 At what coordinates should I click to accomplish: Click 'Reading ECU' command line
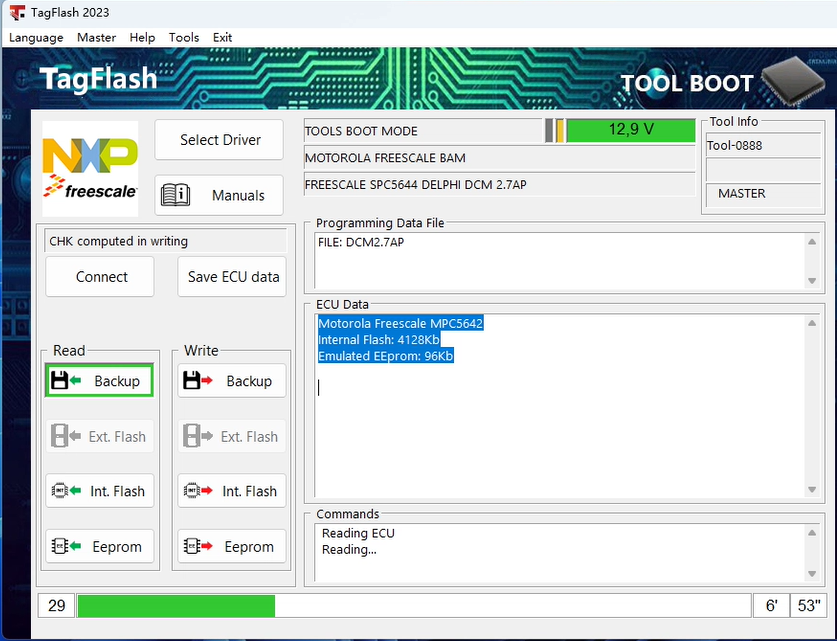coord(358,533)
